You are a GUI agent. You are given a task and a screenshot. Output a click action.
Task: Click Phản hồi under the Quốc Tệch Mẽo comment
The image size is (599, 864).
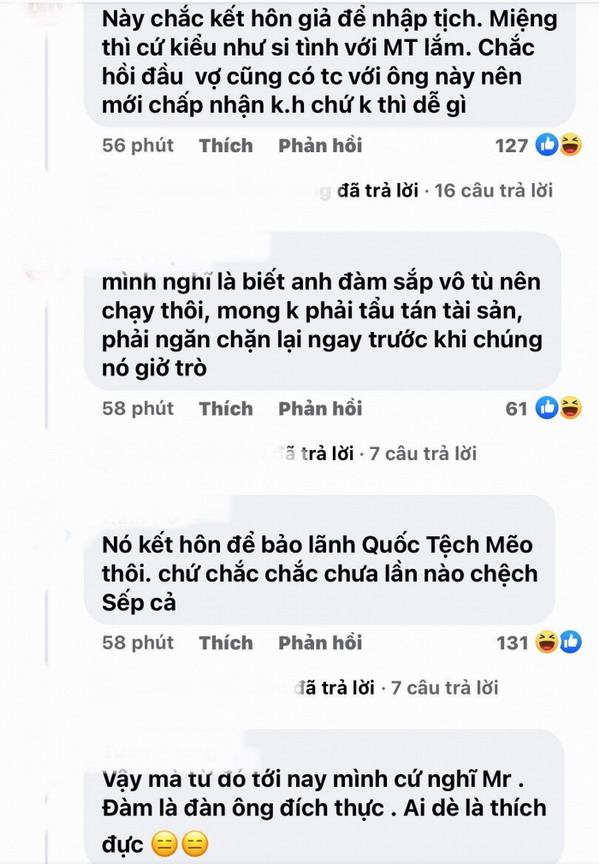[320, 642]
